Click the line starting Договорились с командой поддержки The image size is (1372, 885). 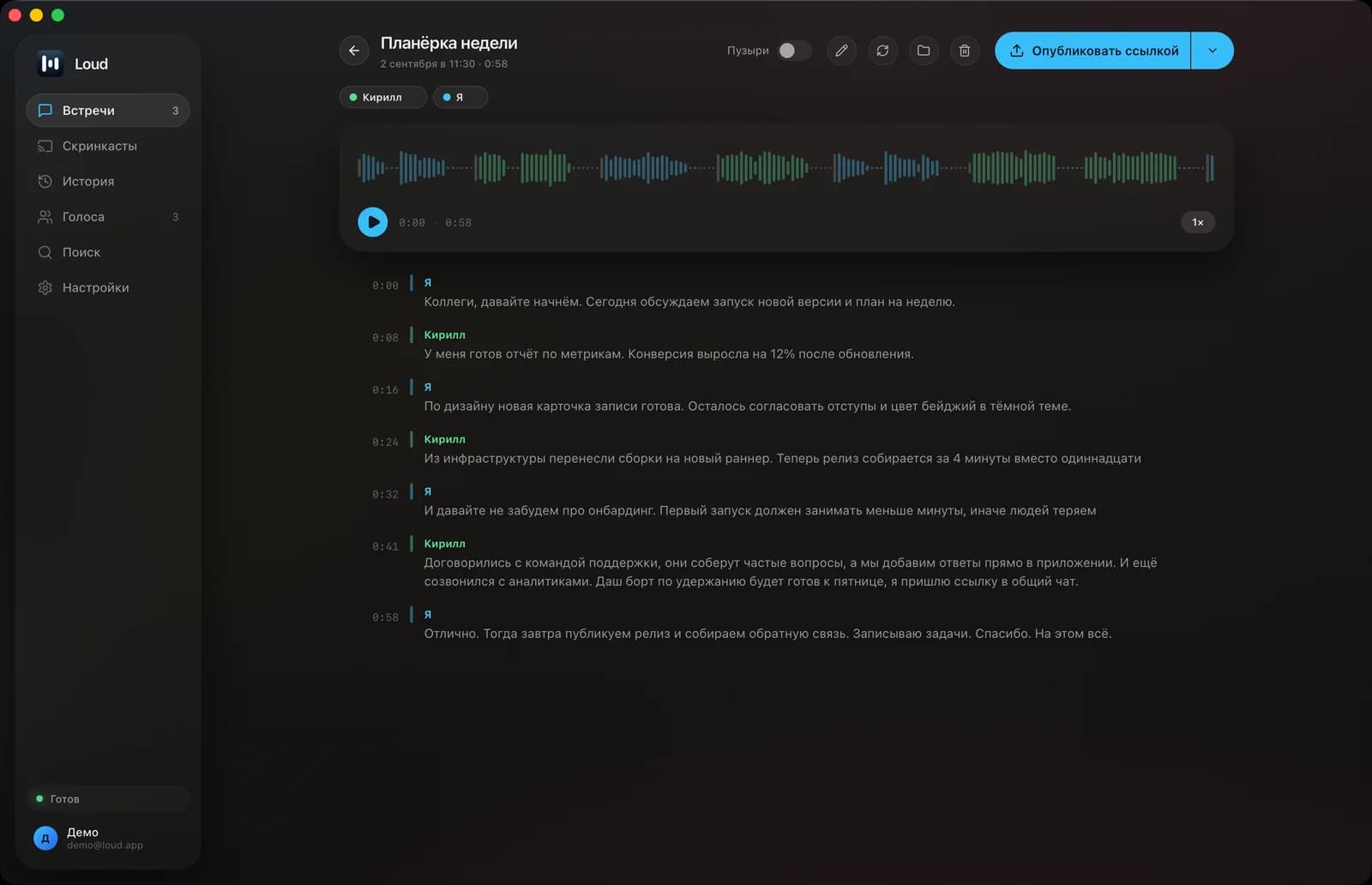[791, 572]
